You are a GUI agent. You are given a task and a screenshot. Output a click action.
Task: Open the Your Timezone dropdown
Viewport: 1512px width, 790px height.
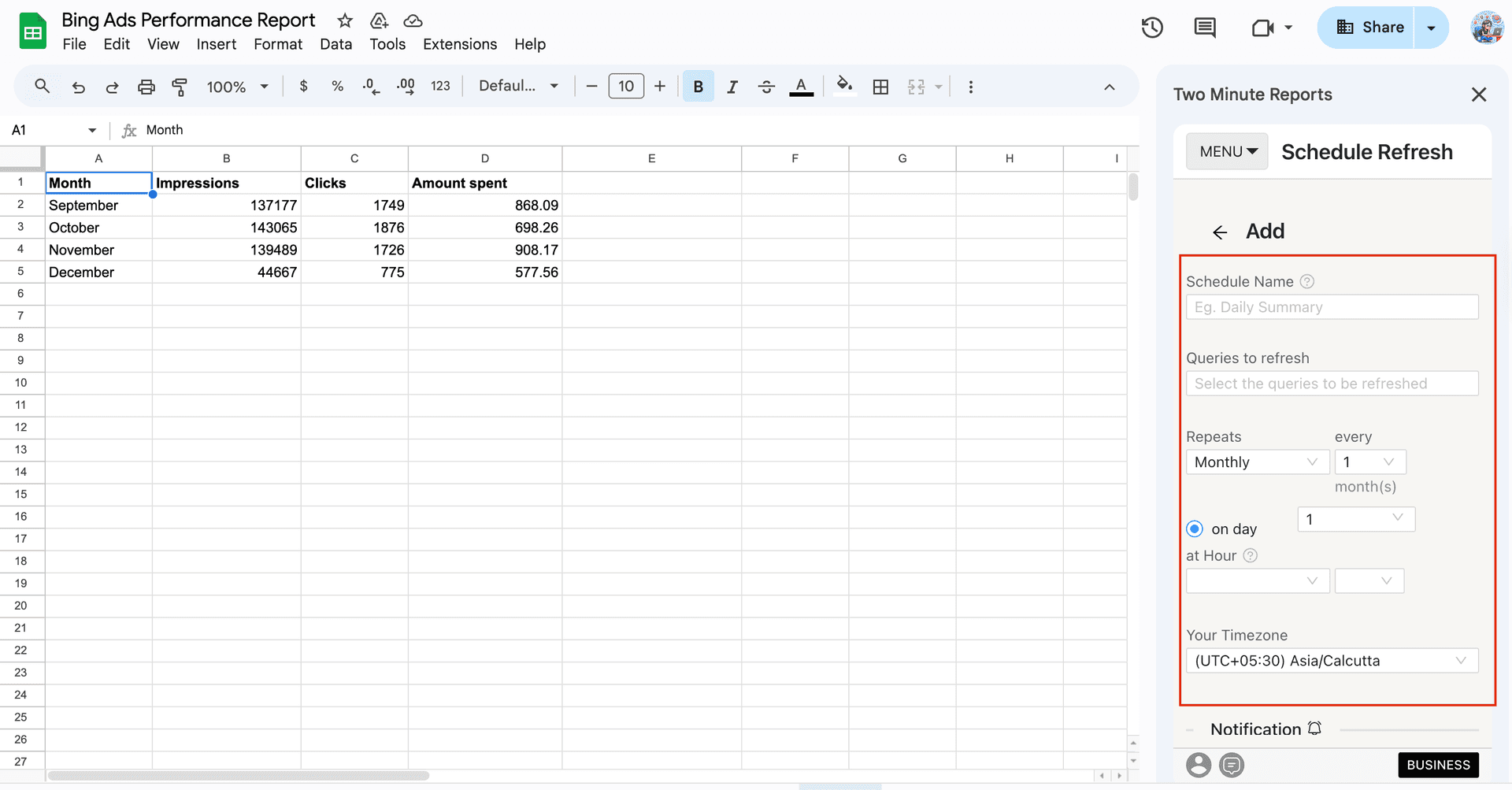[1332, 661]
